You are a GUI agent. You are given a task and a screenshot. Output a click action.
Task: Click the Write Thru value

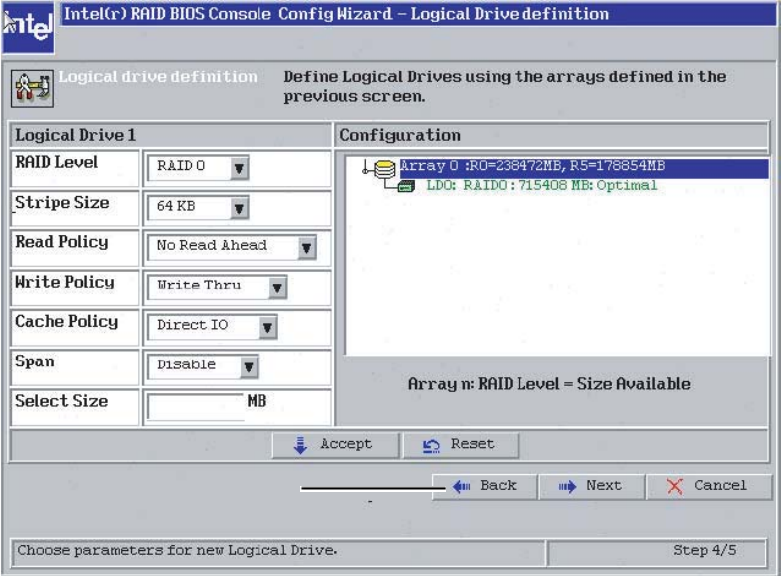click(x=199, y=285)
